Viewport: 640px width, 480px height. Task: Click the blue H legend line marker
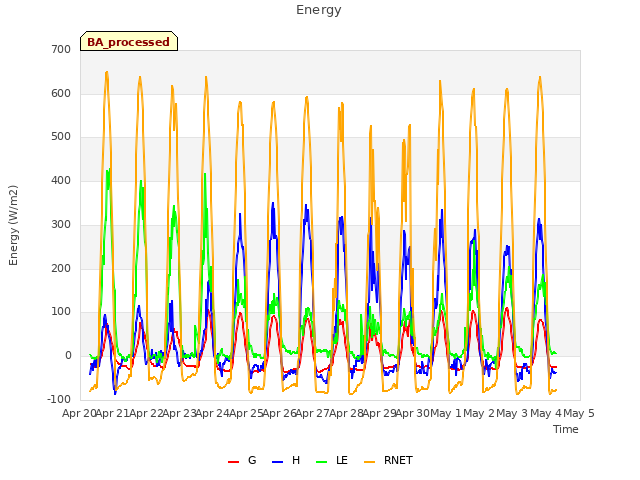click(x=278, y=462)
